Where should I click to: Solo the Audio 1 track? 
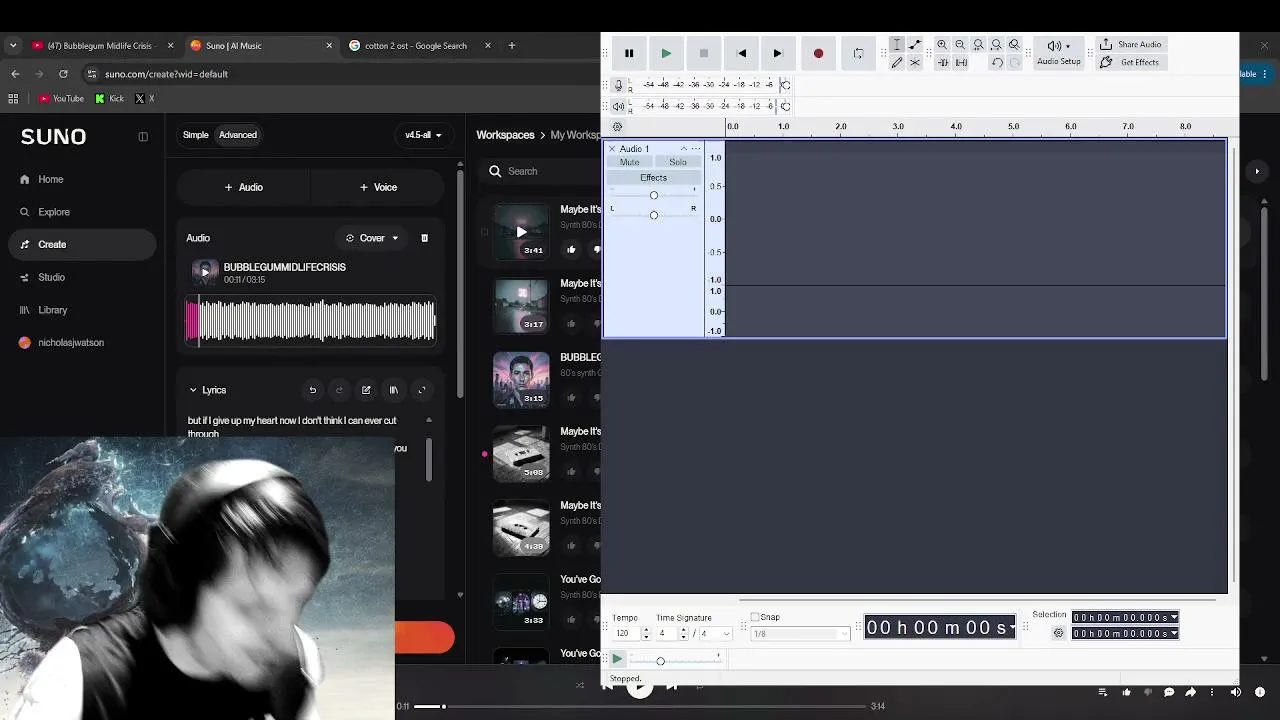[x=678, y=162]
